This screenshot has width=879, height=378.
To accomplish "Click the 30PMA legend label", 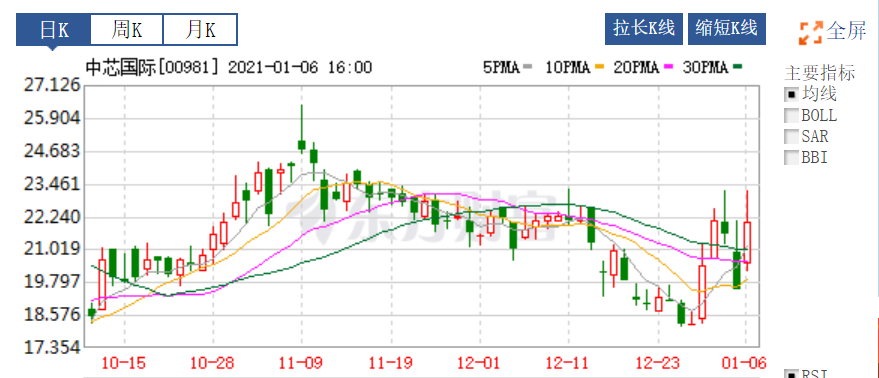I will [706, 68].
